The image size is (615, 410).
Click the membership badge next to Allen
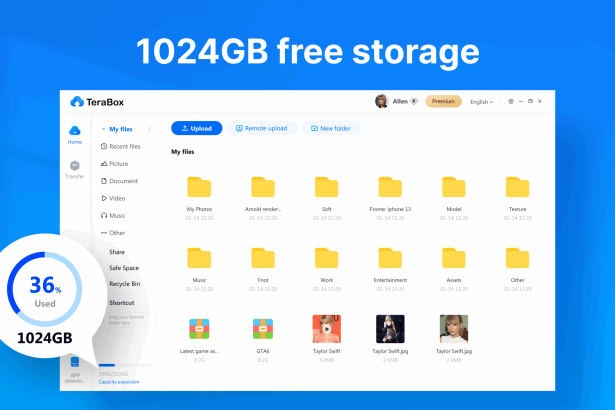click(x=414, y=101)
